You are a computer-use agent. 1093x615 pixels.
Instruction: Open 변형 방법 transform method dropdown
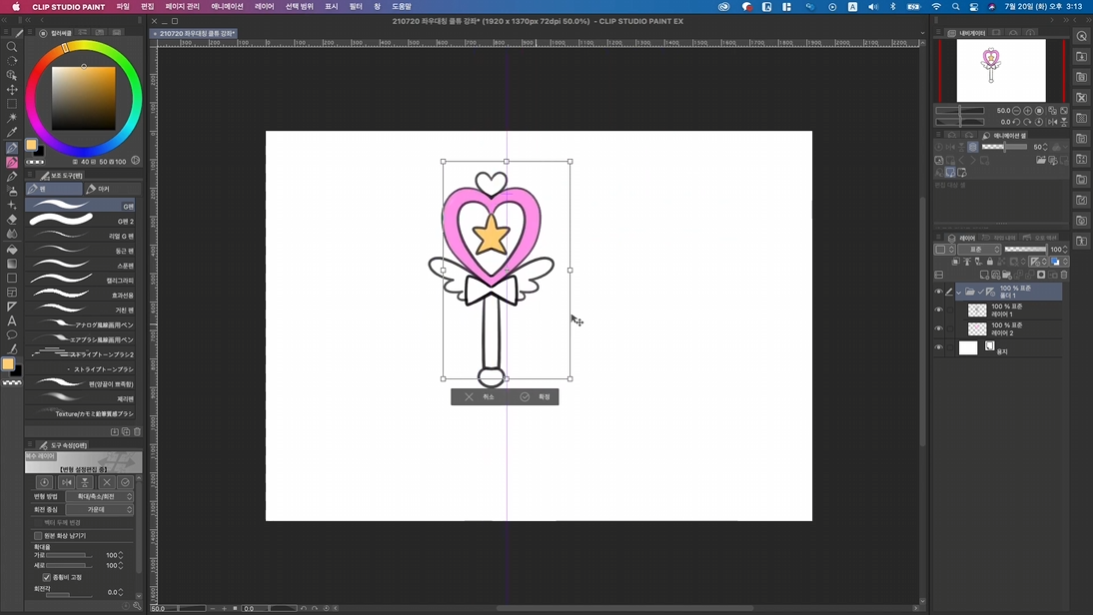pyautogui.click(x=100, y=496)
